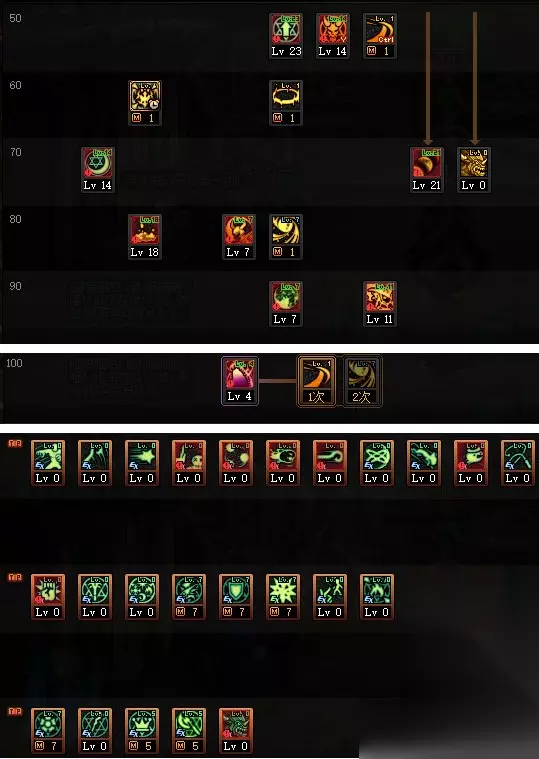Select the Lv 11 red dragon skill
The image size is (539, 759).
[380, 304]
